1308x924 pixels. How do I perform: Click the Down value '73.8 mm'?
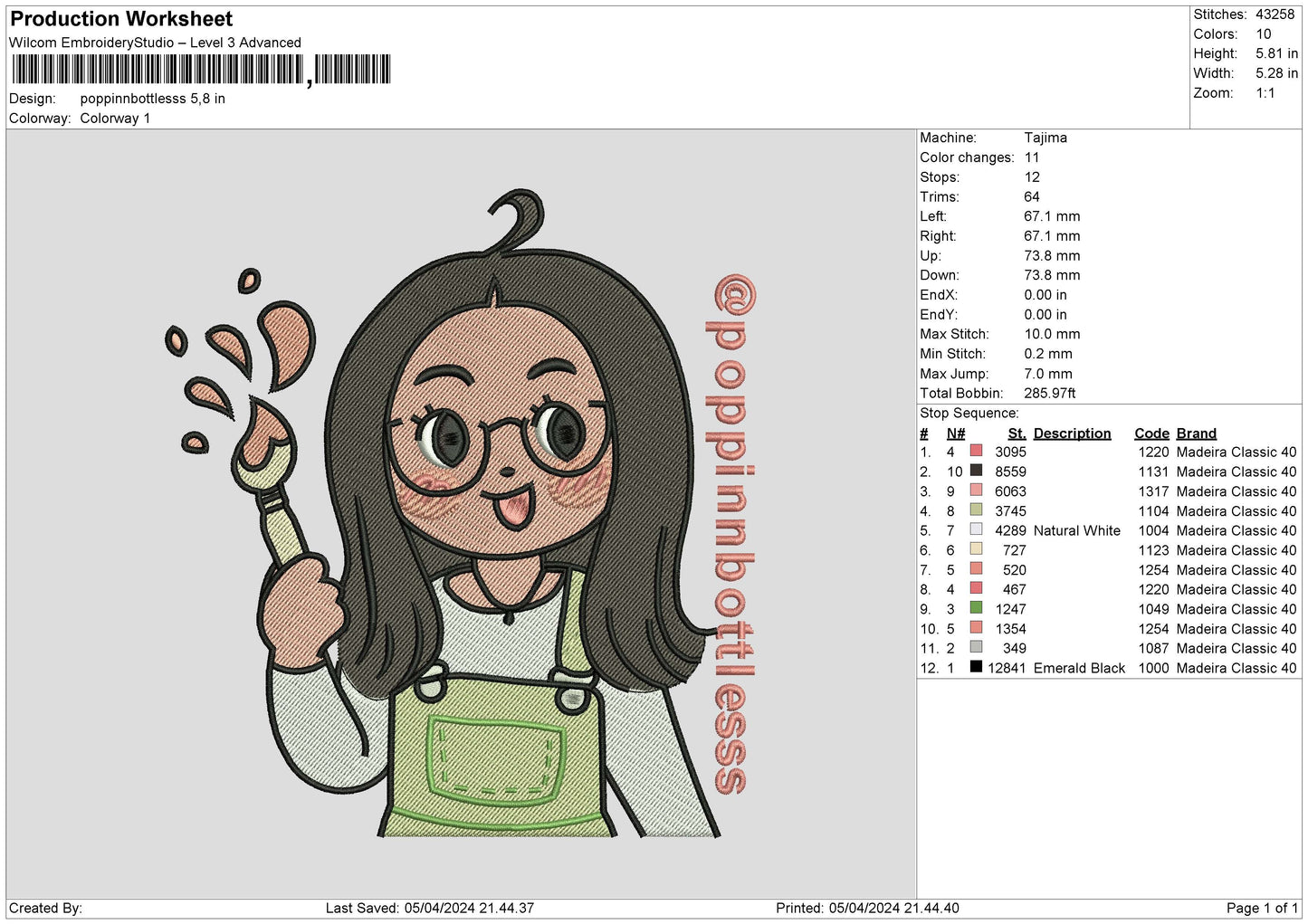click(x=1052, y=275)
